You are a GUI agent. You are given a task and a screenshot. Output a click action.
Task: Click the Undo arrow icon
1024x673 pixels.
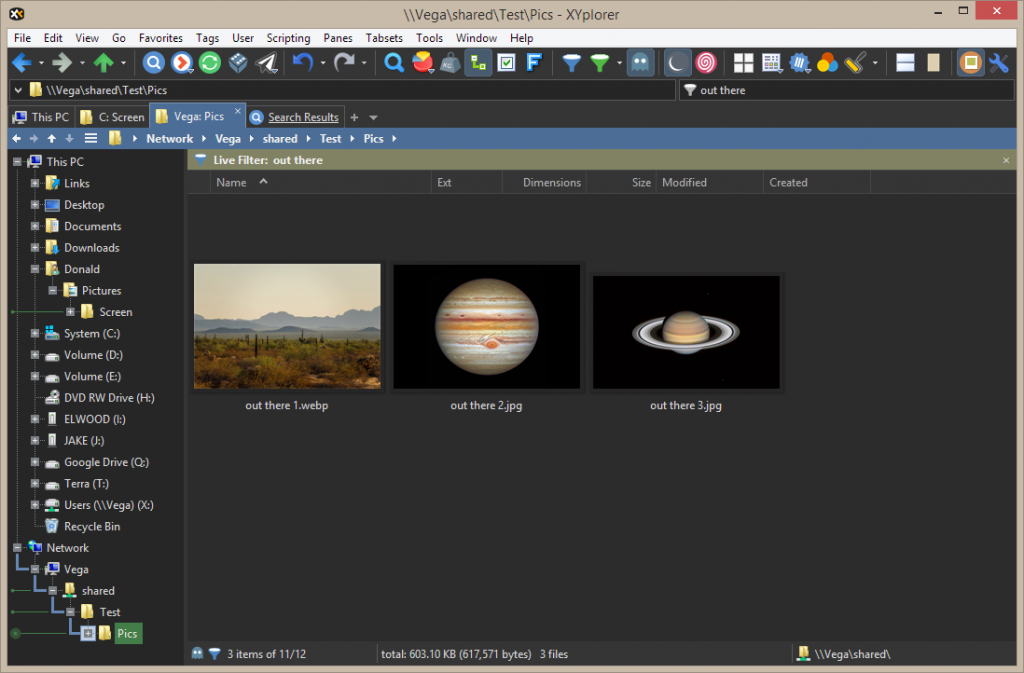tap(303, 63)
